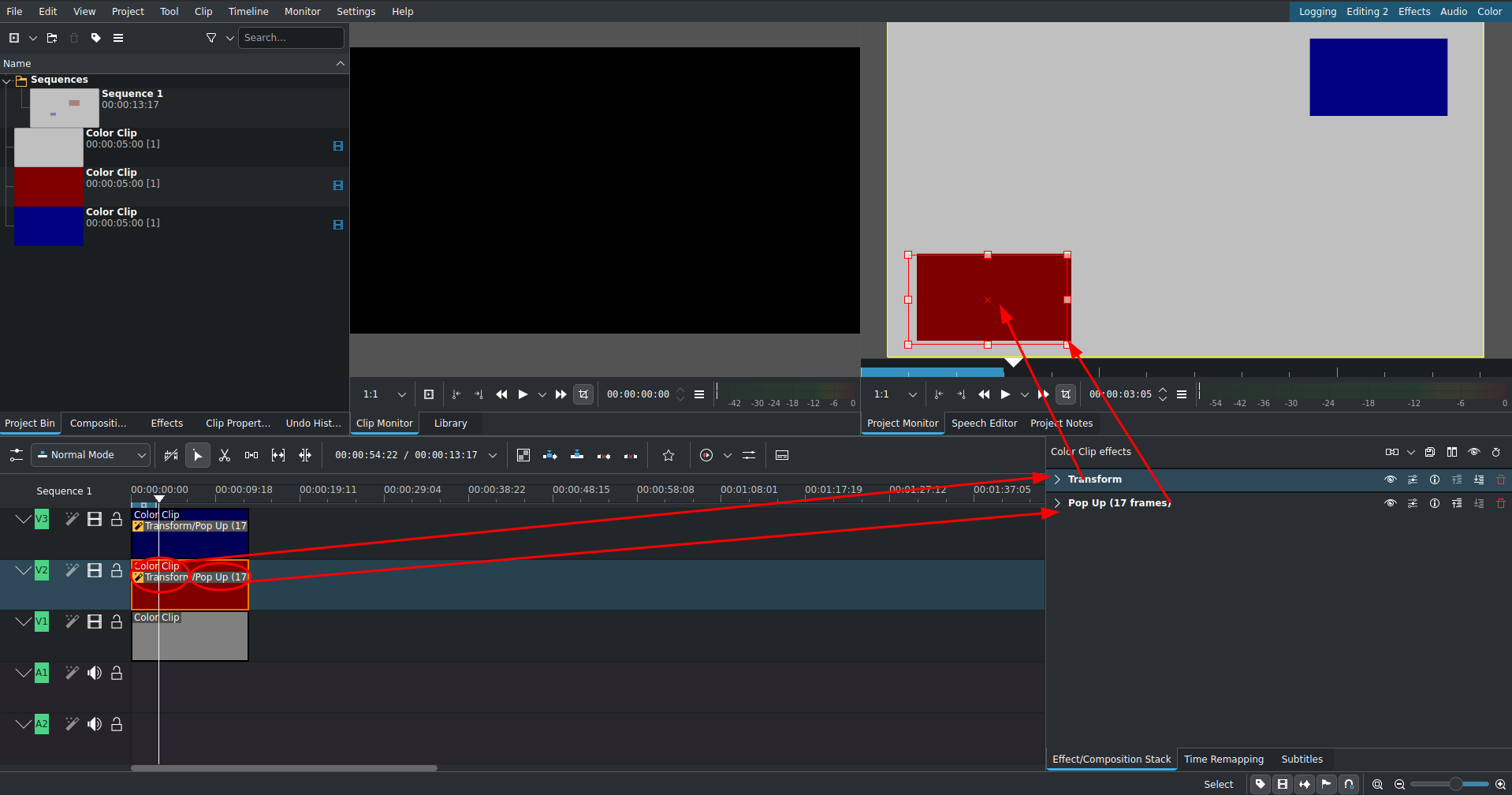The image size is (1512, 795).
Task: Switch to the Editing 2 workspace
Action: [x=1367, y=11]
